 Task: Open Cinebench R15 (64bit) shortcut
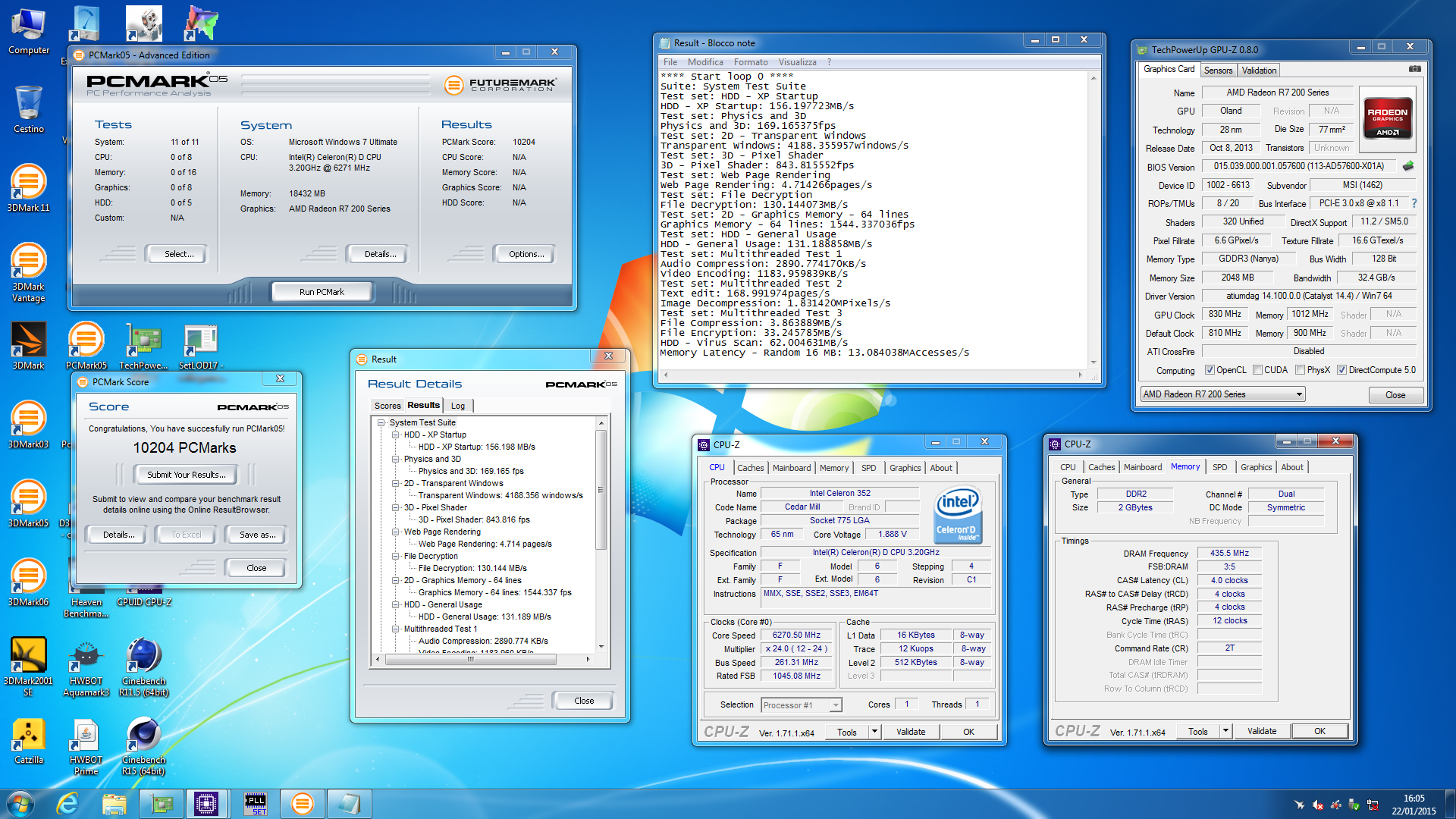coord(144,746)
